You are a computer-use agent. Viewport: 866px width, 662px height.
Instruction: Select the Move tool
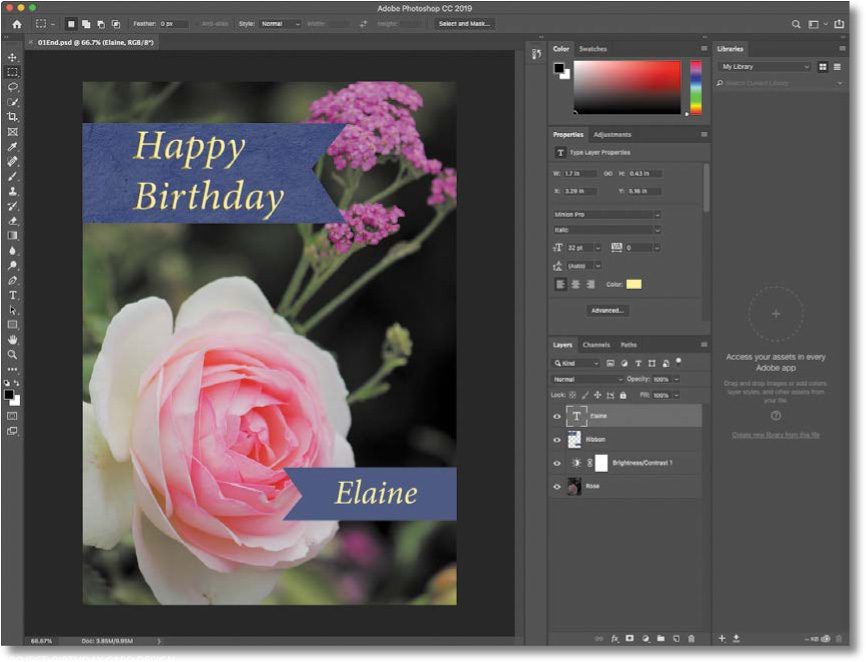[13, 57]
